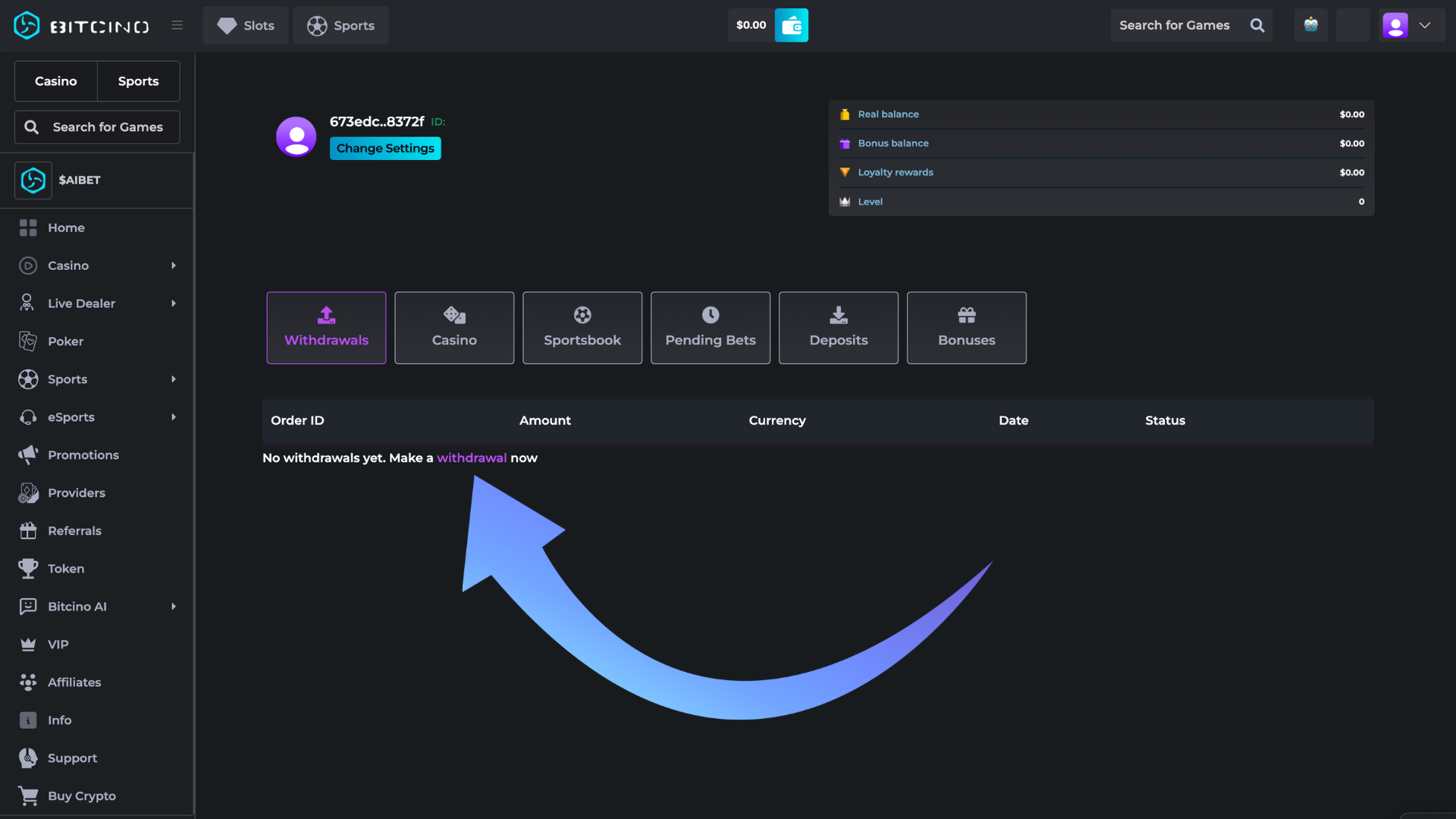
Task: Open the account dropdown chevron in the header
Action: pos(1425,25)
